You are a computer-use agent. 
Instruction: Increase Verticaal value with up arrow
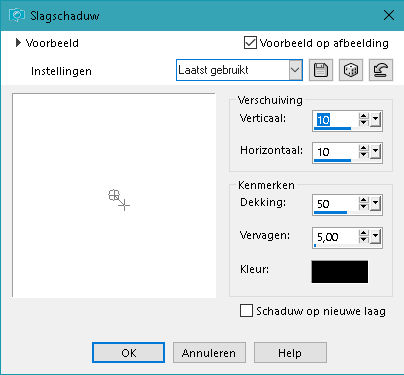click(364, 116)
